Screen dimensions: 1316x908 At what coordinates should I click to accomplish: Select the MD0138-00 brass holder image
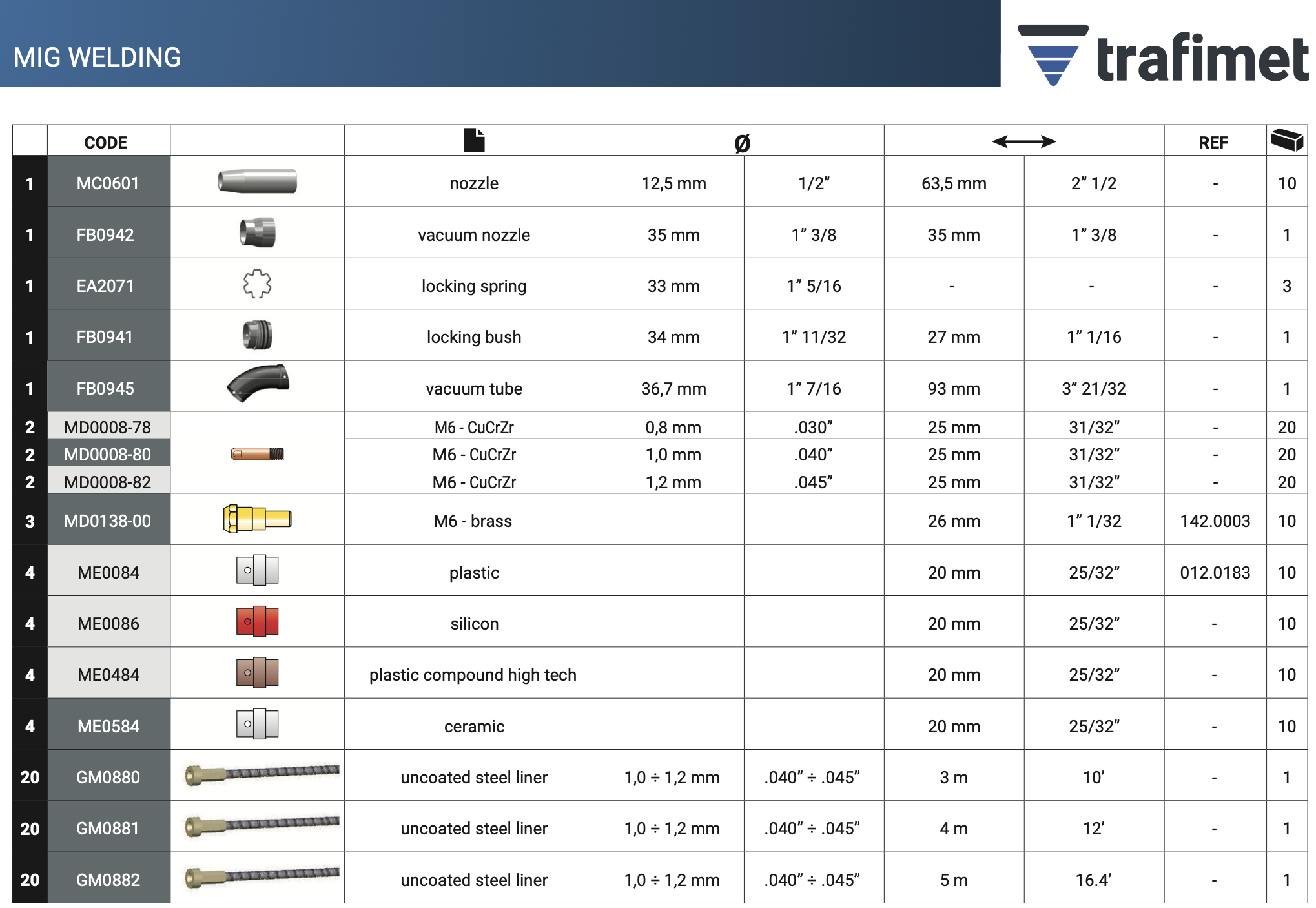(x=257, y=519)
